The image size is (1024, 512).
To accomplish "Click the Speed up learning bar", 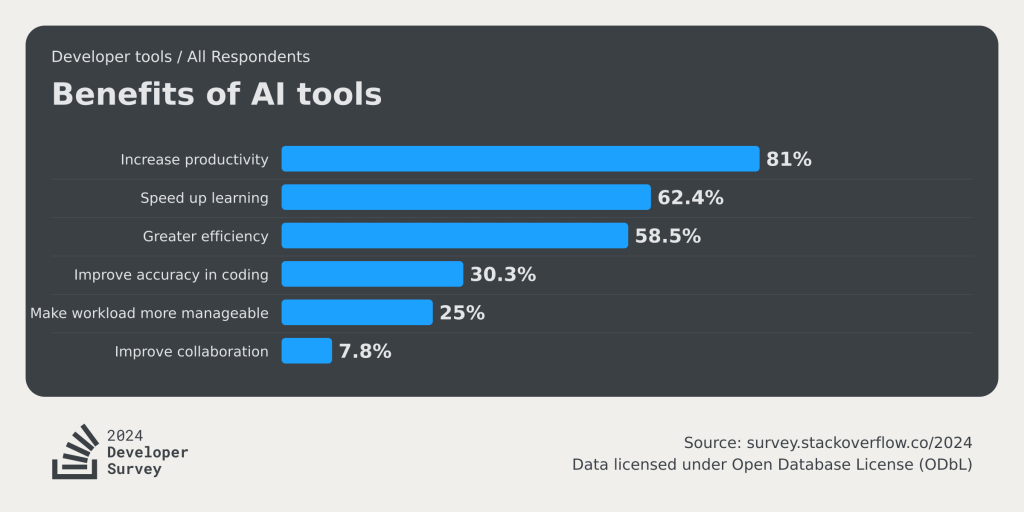I will tap(465, 197).
